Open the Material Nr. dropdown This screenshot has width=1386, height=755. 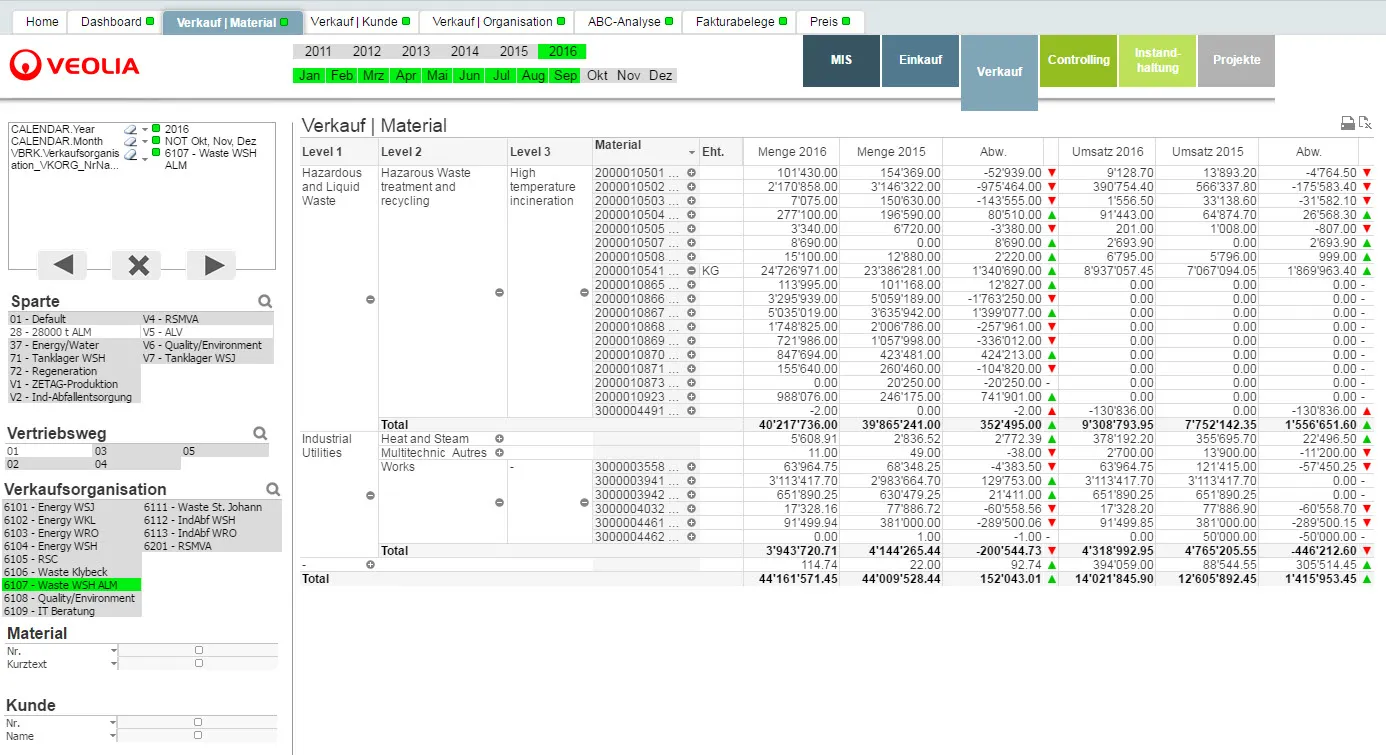point(113,651)
